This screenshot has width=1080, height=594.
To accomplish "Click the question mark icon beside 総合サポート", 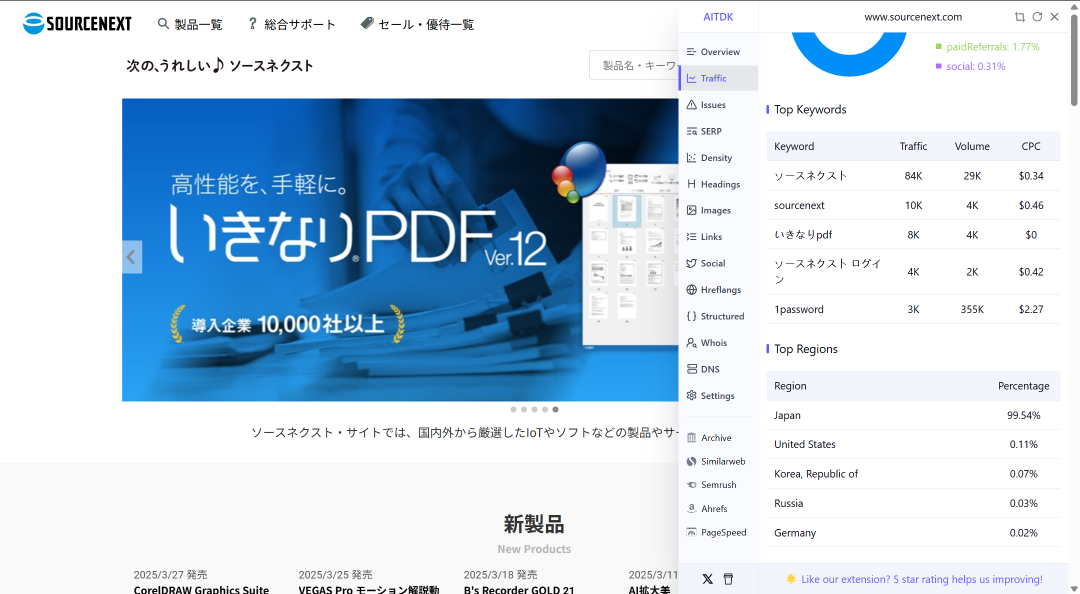I will 252,24.
